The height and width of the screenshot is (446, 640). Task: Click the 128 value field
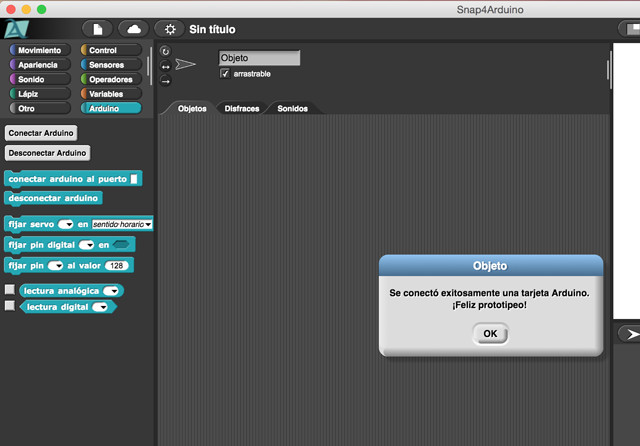click(116, 266)
